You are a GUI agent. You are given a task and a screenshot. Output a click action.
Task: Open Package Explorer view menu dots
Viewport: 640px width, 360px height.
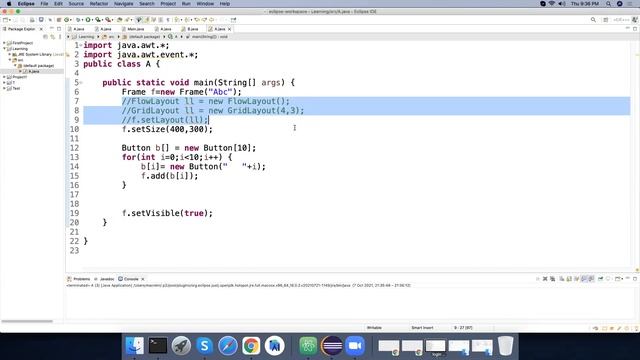coord(60,37)
